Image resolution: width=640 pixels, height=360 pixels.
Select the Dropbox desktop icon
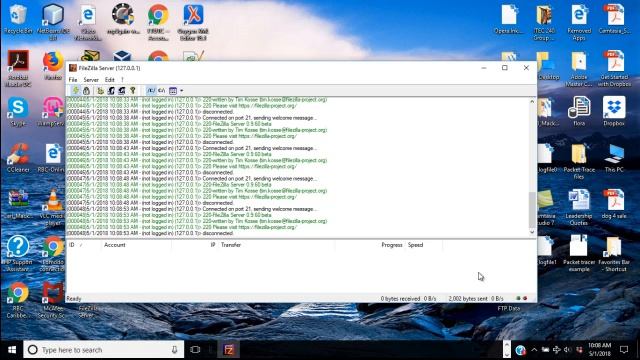pos(614,111)
